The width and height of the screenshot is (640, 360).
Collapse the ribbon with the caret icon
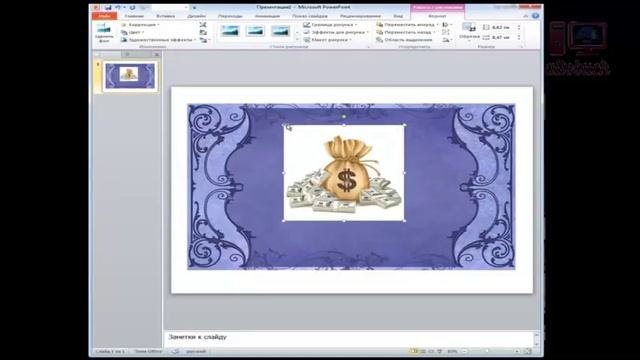[526, 16]
